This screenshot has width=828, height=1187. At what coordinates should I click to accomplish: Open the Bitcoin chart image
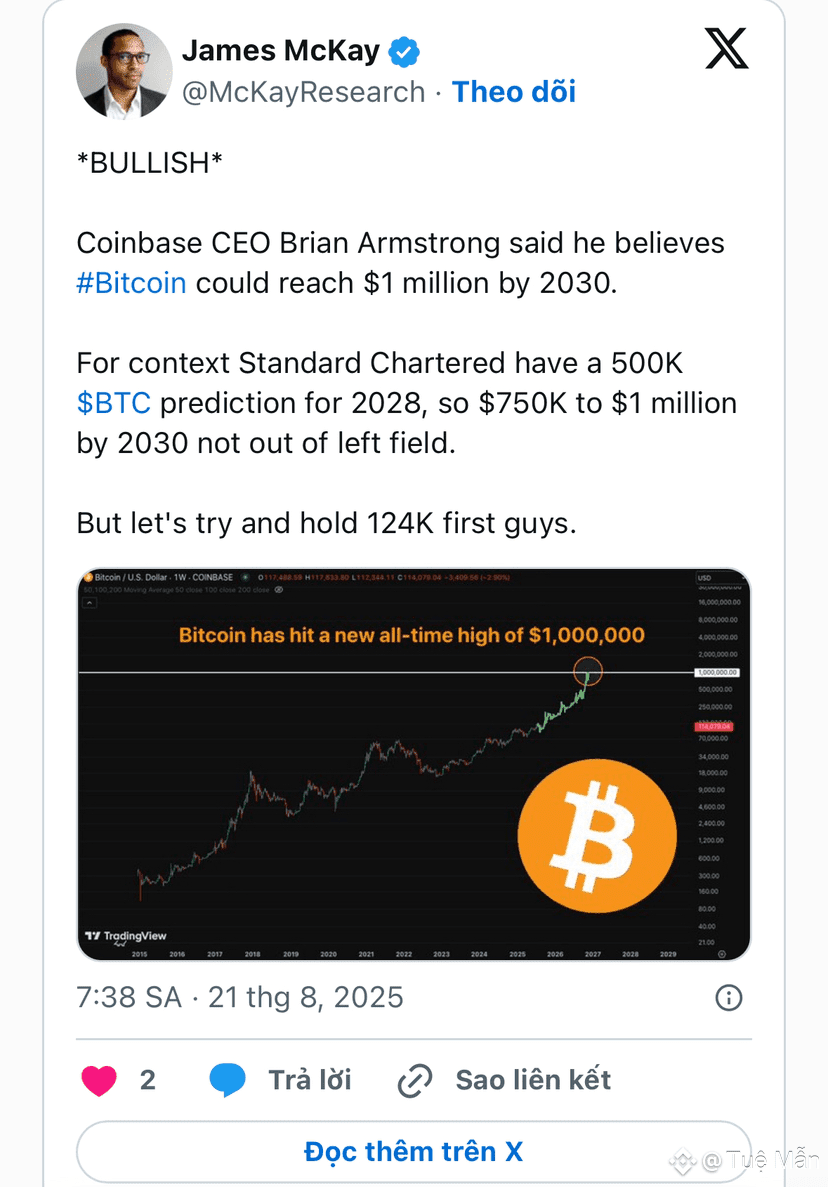click(413, 765)
